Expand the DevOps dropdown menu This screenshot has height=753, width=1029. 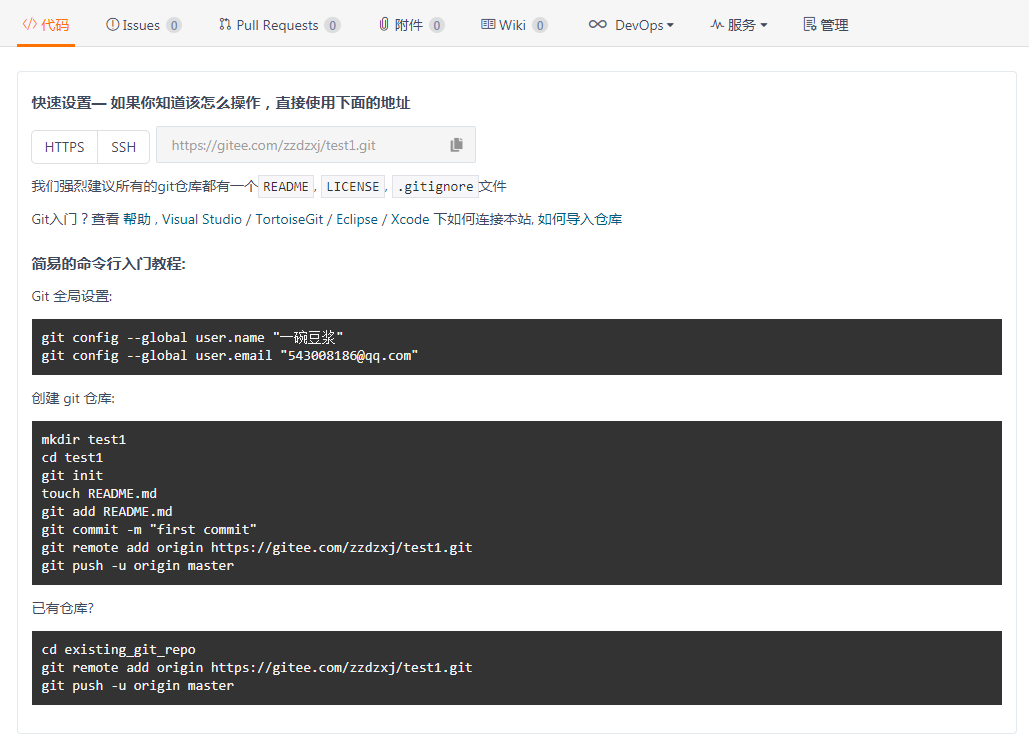[631, 25]
